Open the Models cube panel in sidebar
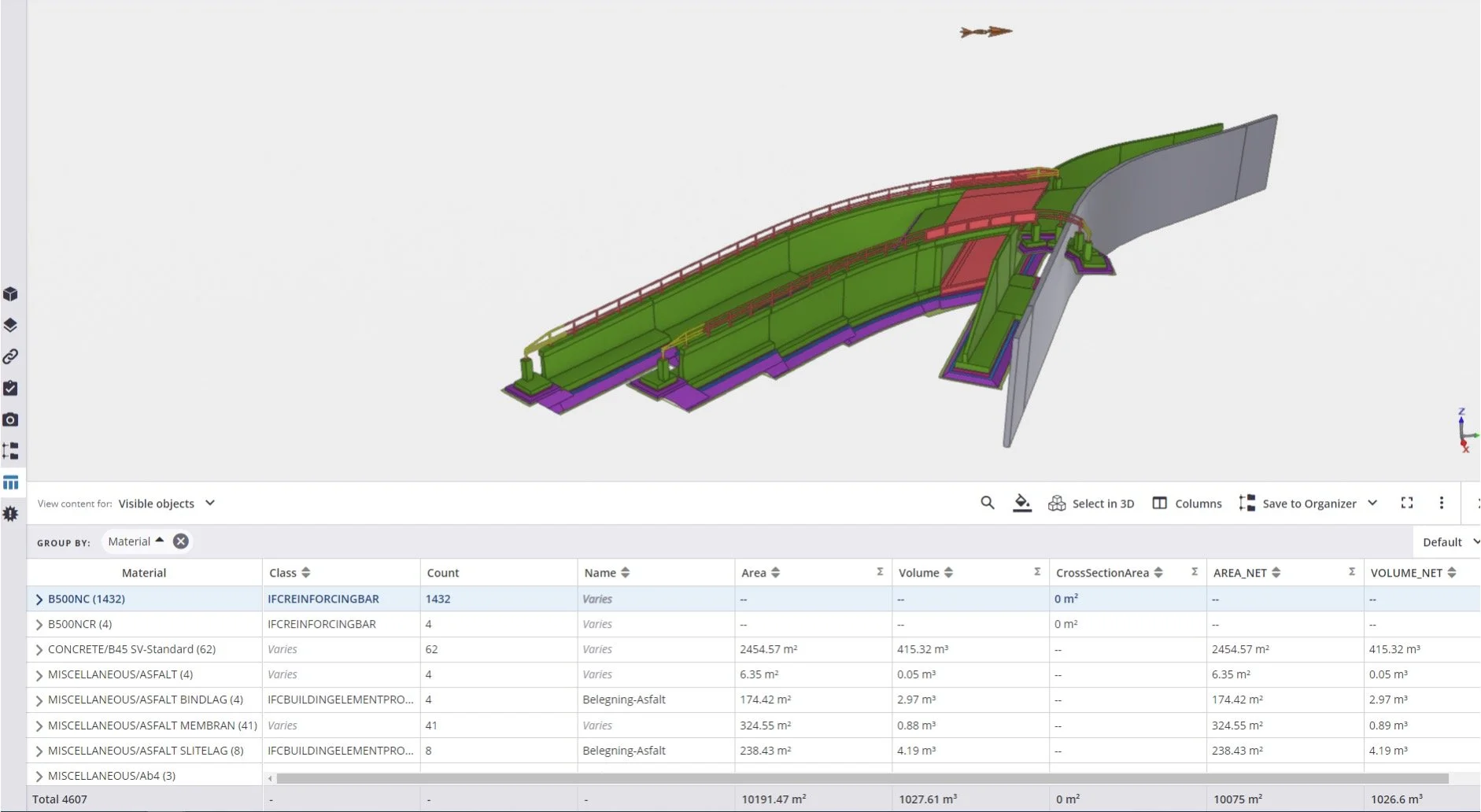The height and width of the screenshot is (812, 1481). tap(11, 293)
